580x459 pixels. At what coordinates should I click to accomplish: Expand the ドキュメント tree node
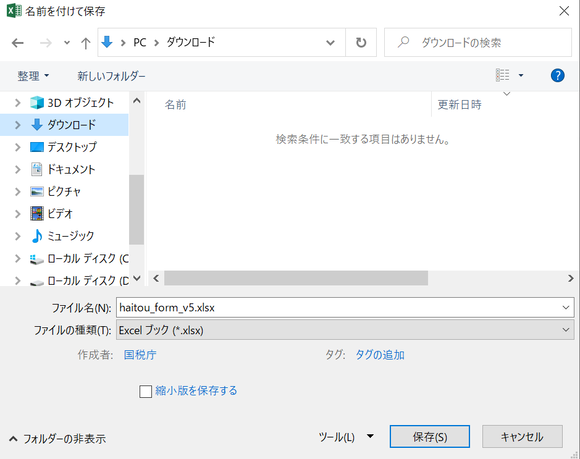pos(17,169)
